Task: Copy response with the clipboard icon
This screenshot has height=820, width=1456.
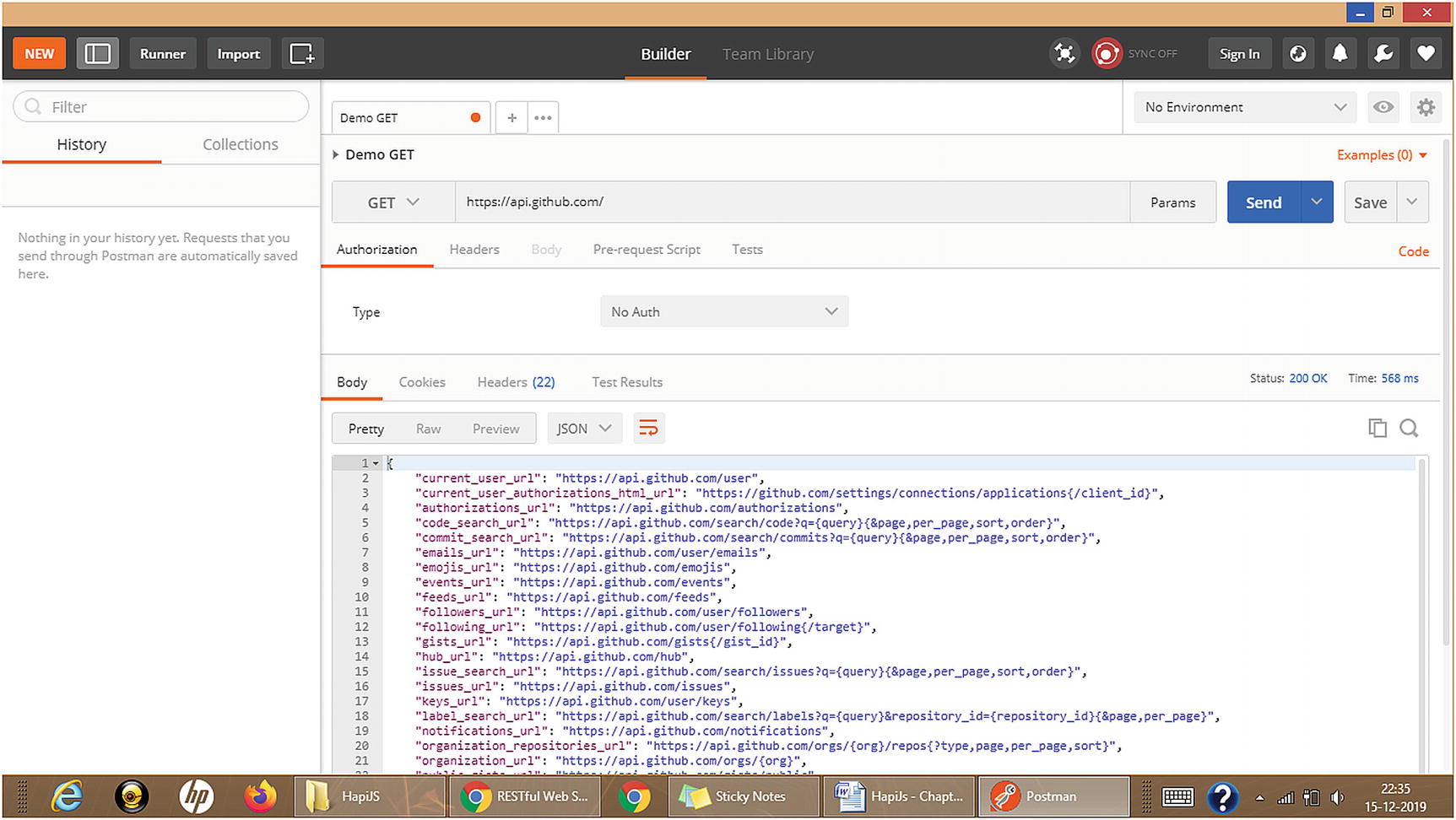Action: point(1377,429)
